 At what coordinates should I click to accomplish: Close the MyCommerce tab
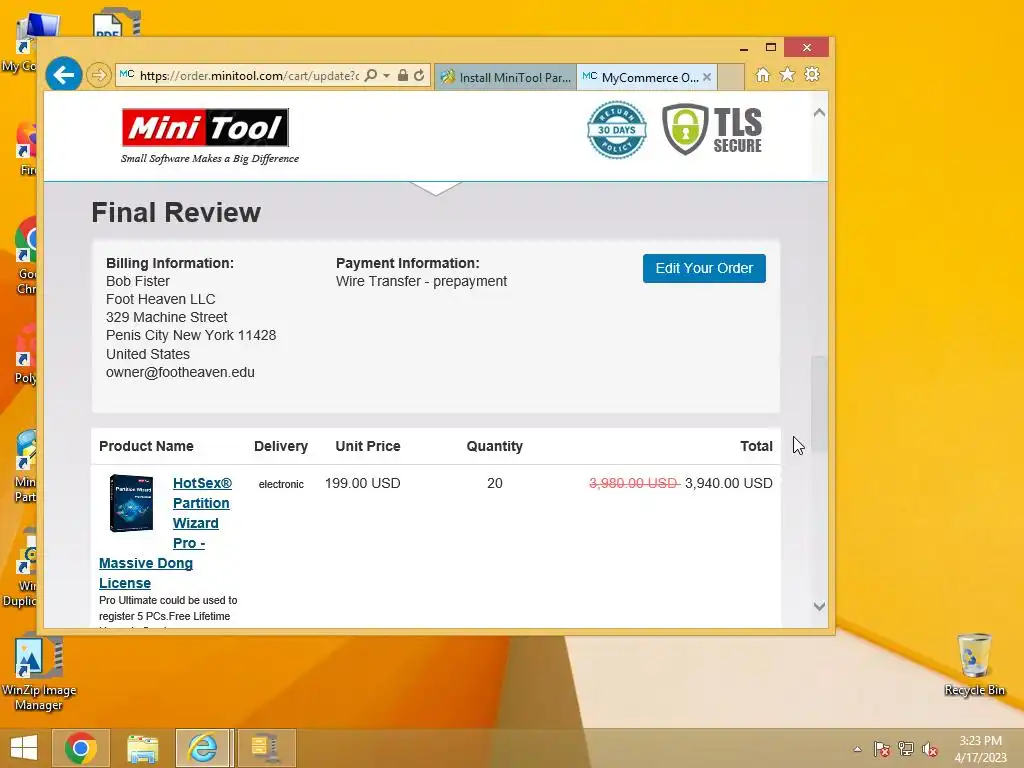(x=707, y=77)
